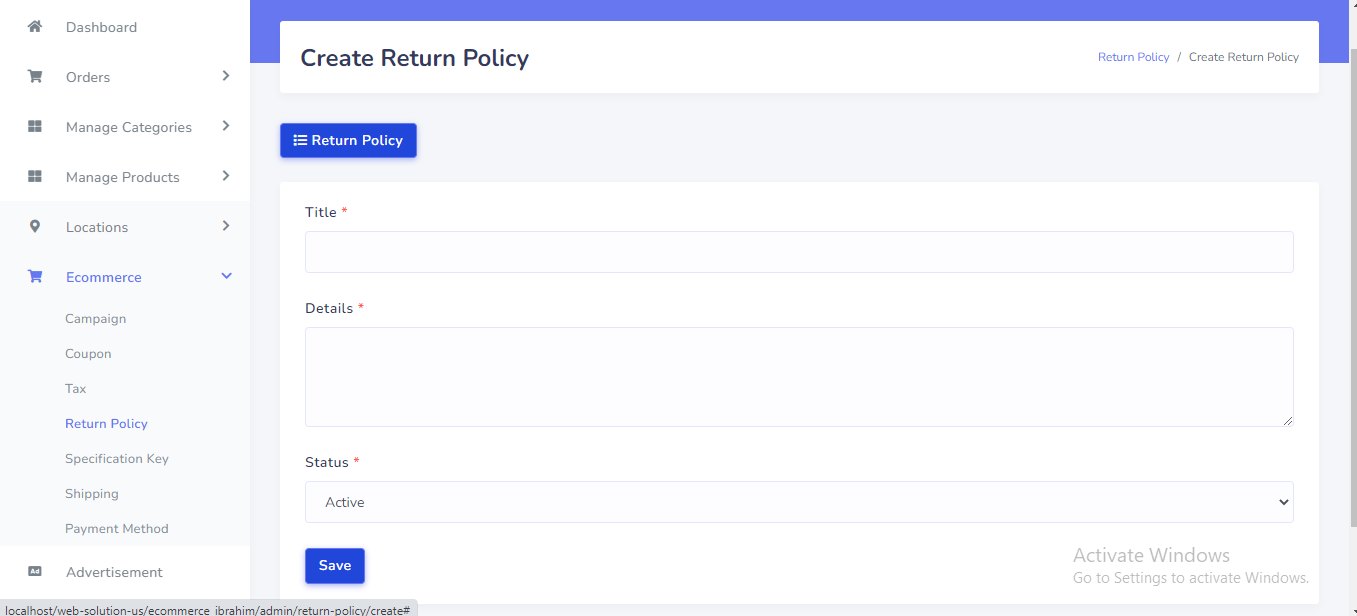
Task: Open the Payment Method menu item
Action: click(117, 529)
